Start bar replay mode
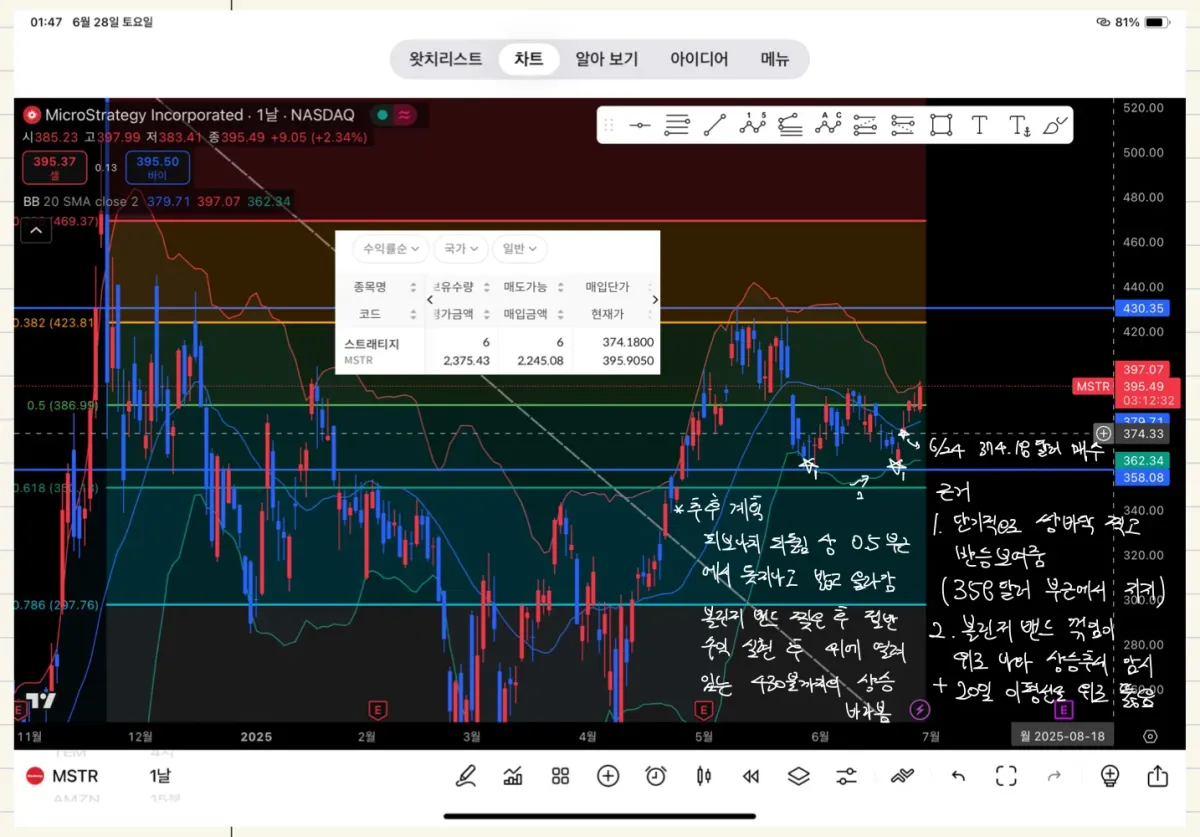 click(750, 776)
